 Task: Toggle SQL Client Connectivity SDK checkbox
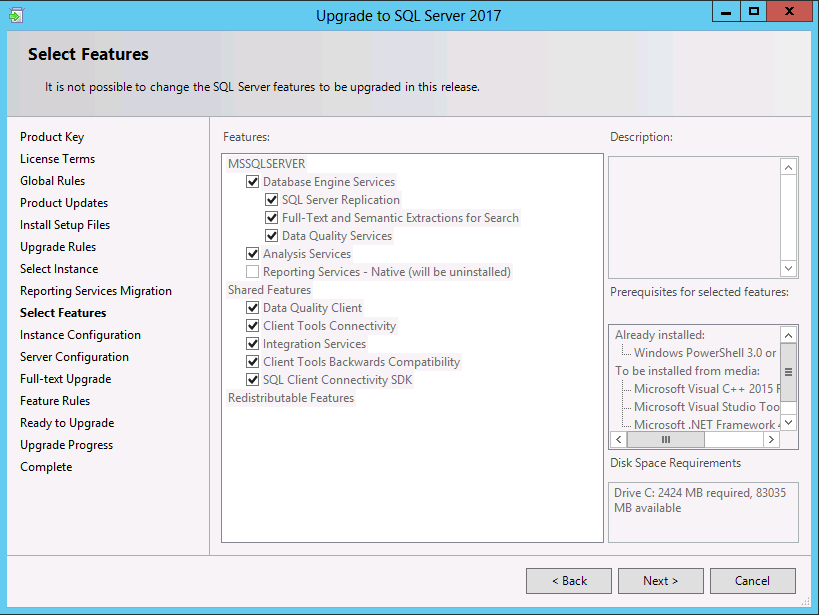[253, 380]
